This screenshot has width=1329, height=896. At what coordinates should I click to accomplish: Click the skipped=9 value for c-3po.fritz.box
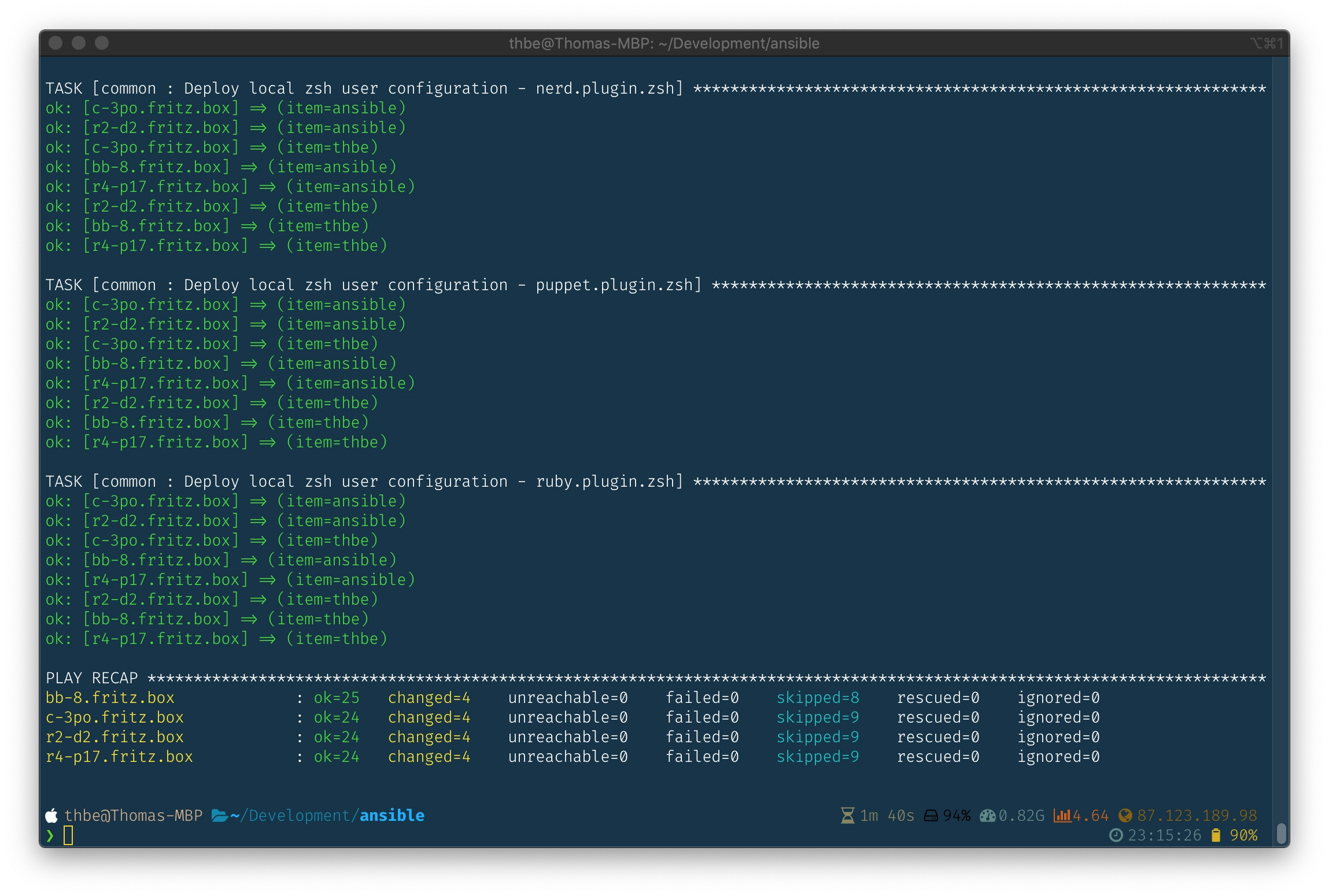point(818,717)
